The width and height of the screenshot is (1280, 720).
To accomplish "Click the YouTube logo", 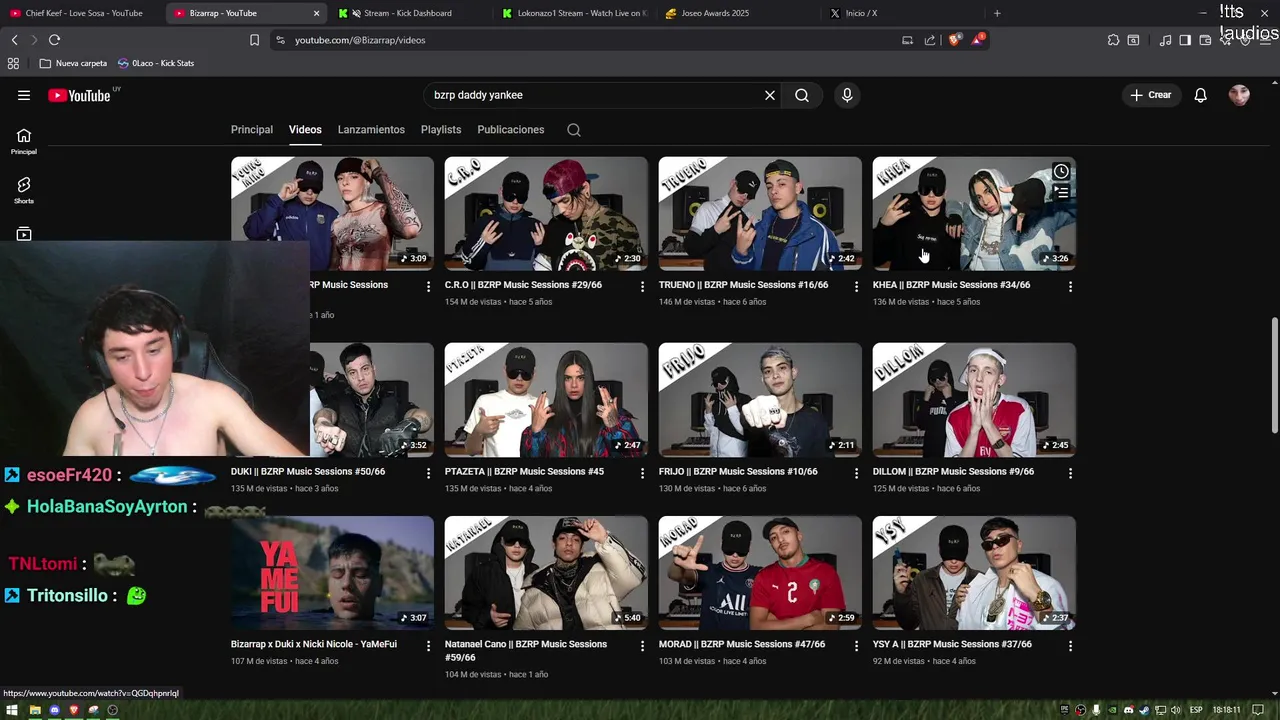I will (x=80, y=95).
